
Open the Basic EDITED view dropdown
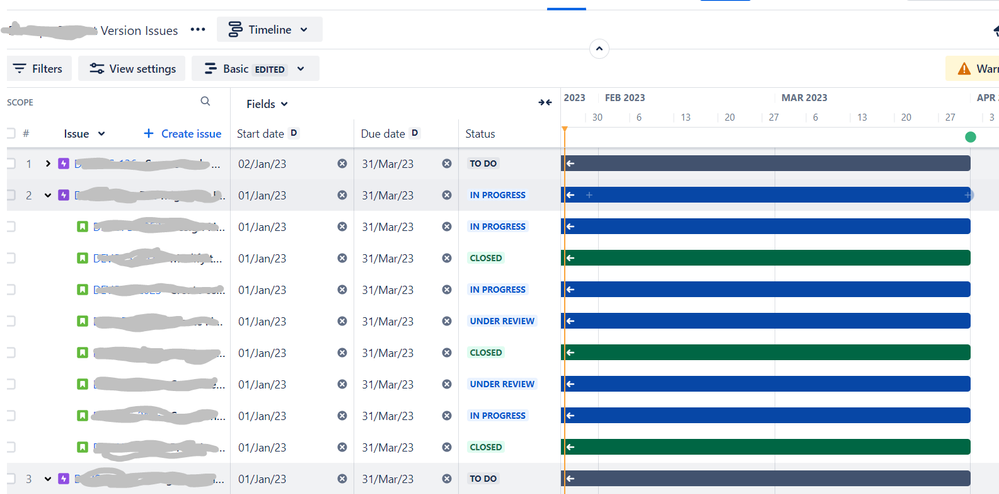(255, 69)
